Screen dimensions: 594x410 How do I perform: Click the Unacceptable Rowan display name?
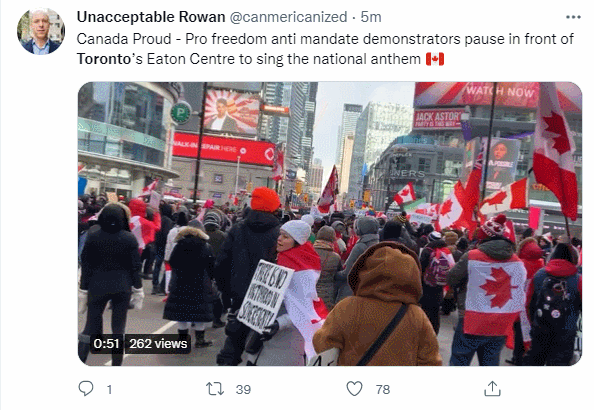151,17
